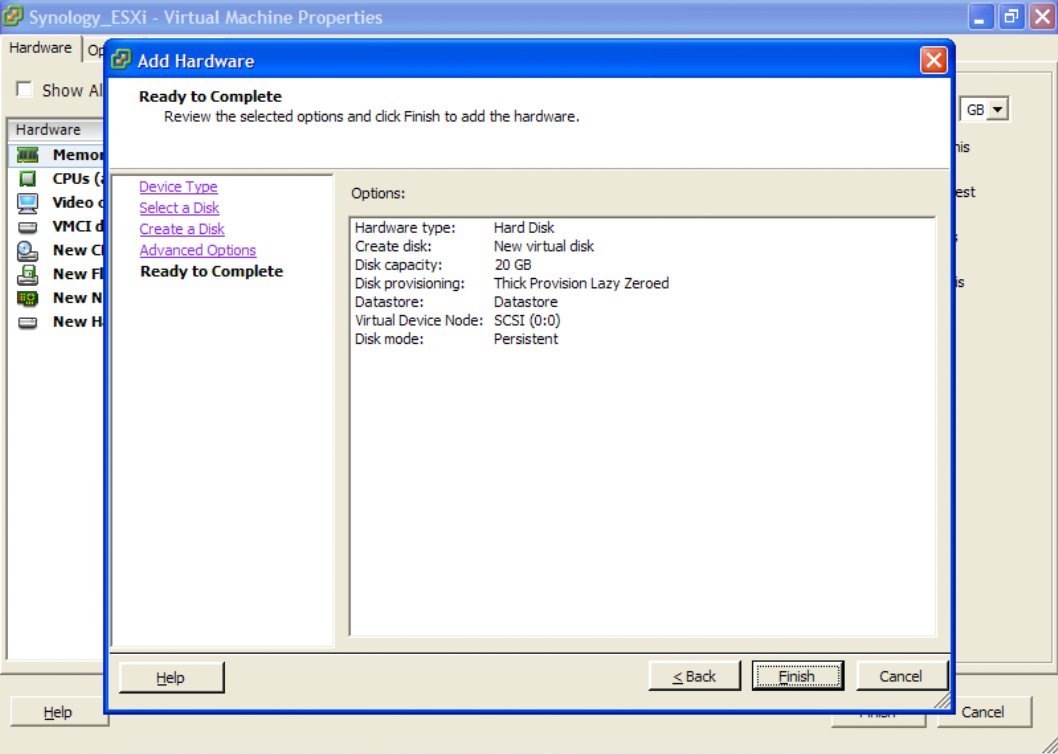Click the Advanced Options link

pos(199,250)
